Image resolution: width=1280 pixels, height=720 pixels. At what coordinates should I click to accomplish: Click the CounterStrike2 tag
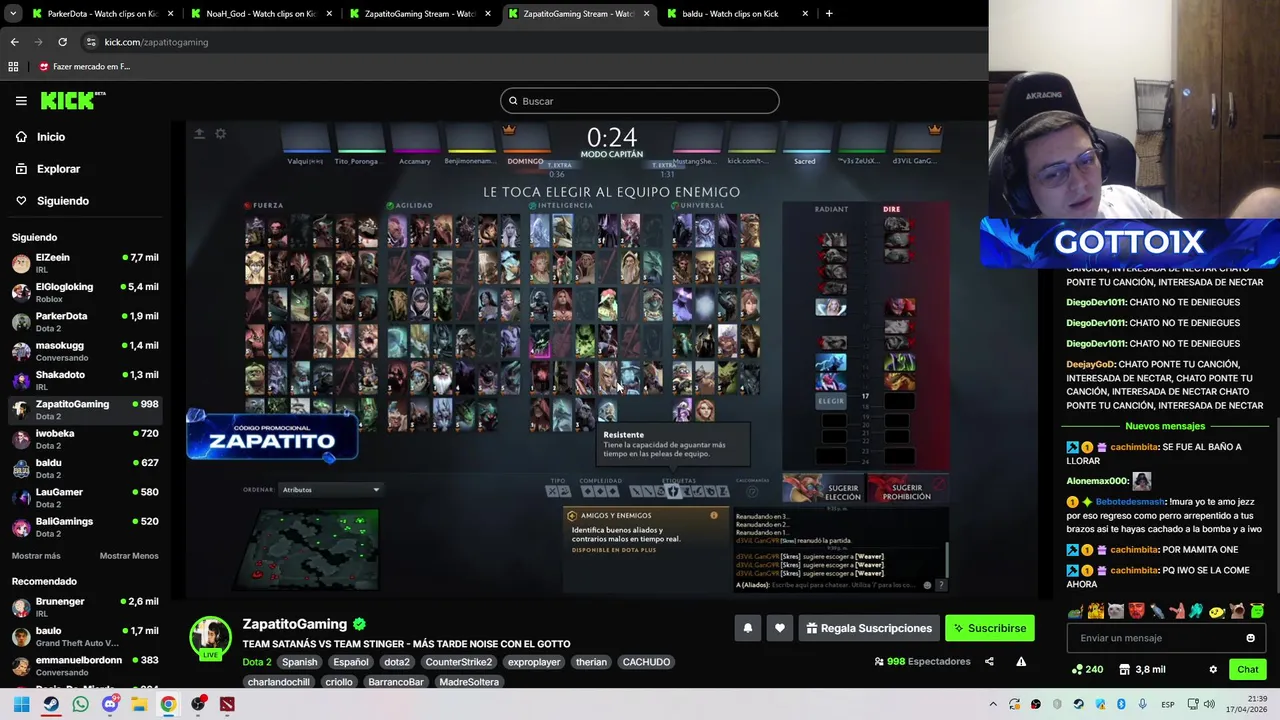pyautogui.click(x=458, y=662)
